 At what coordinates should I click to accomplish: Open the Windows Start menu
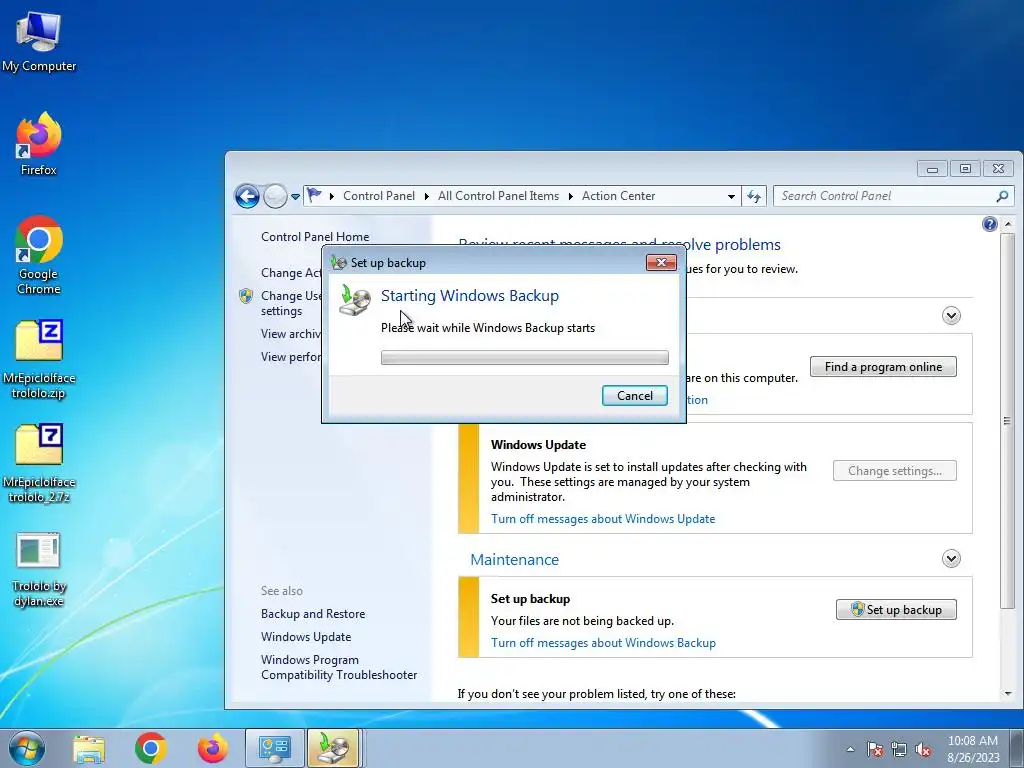[x=27, y=748]
